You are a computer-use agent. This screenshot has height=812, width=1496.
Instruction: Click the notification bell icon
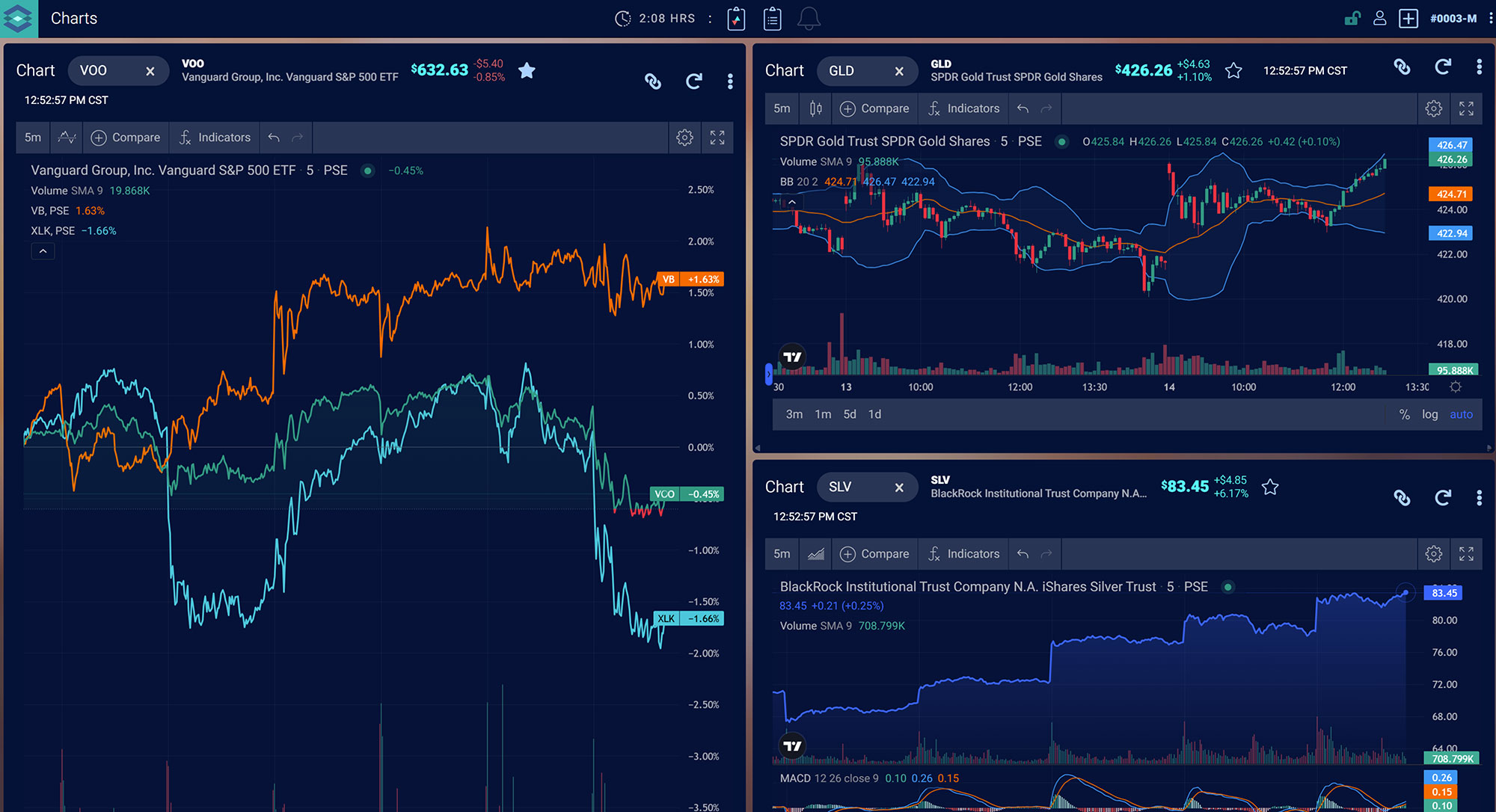coord(809,19)
